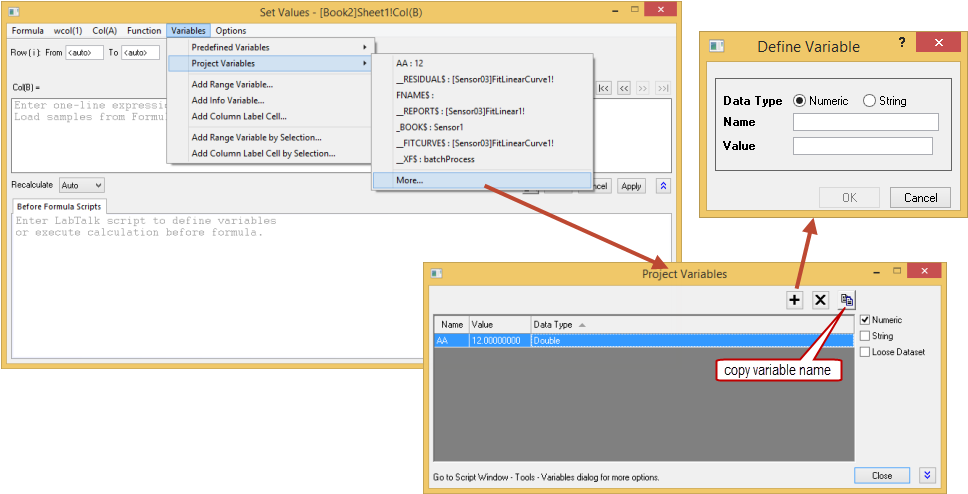Open the Col(A) menu
This screenshot has width=968, height=494.
pos(104,30)
